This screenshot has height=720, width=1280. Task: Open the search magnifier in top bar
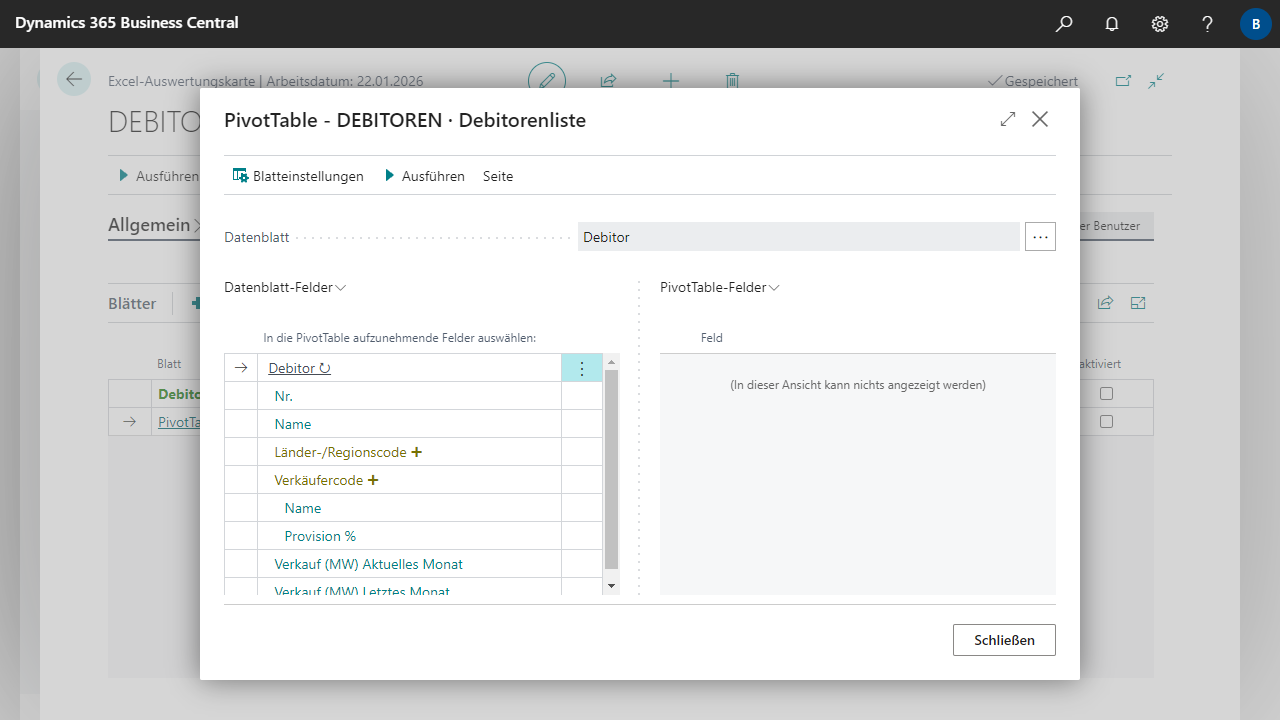point(1064,24)
